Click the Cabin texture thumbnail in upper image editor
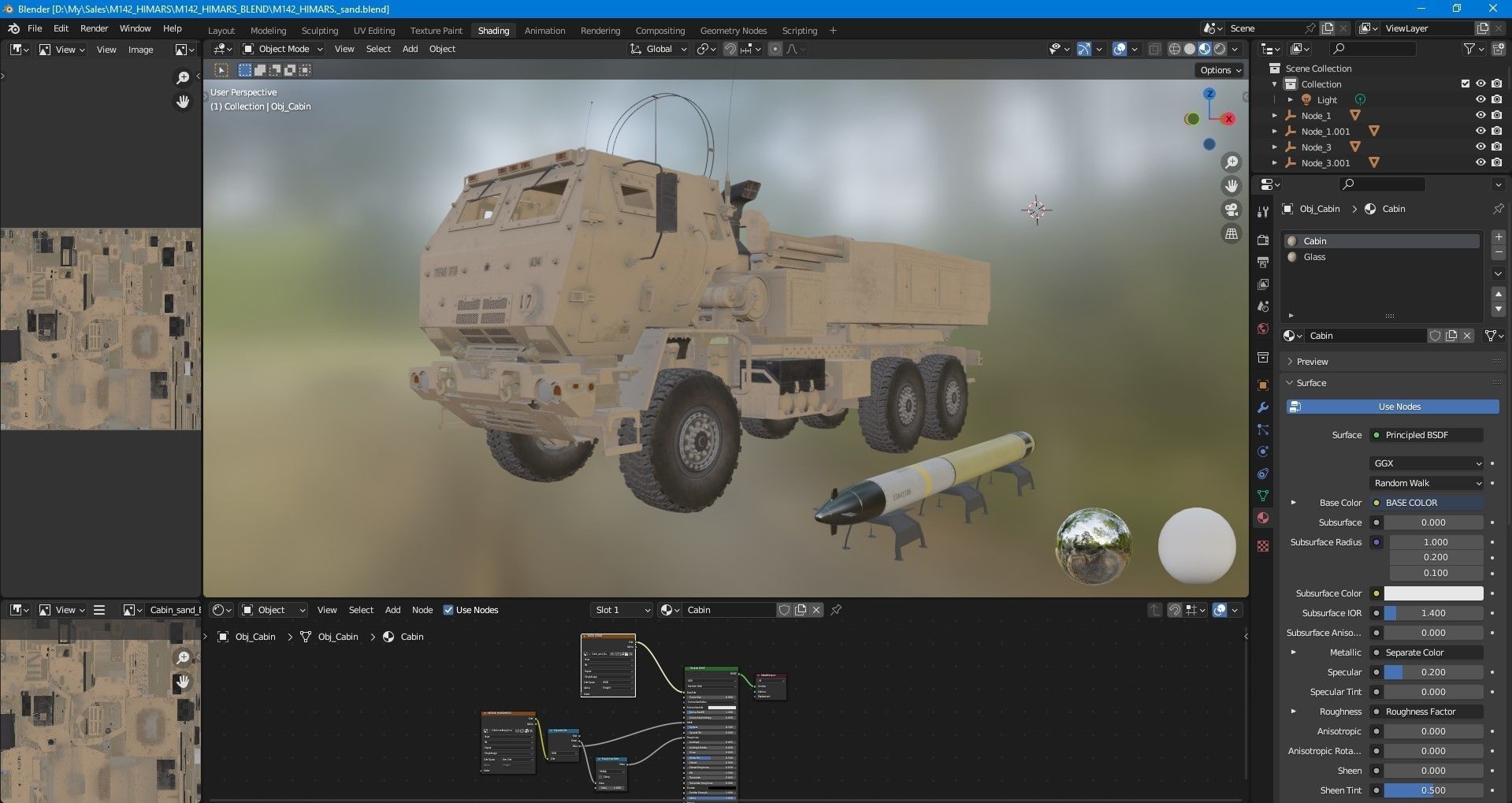This screenshot has height=803, width=1512. (101, 329)
